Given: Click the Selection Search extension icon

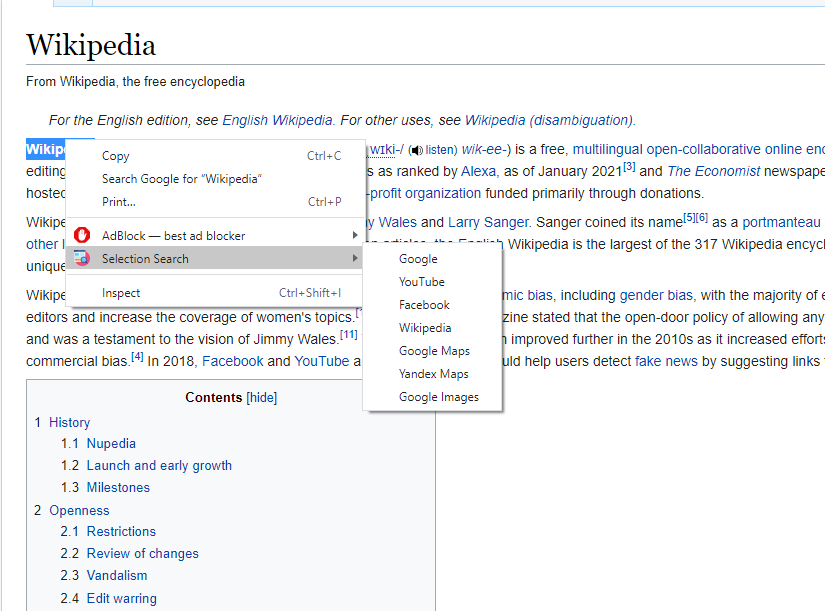Looking at the screenshot, I should pos(83,258).
